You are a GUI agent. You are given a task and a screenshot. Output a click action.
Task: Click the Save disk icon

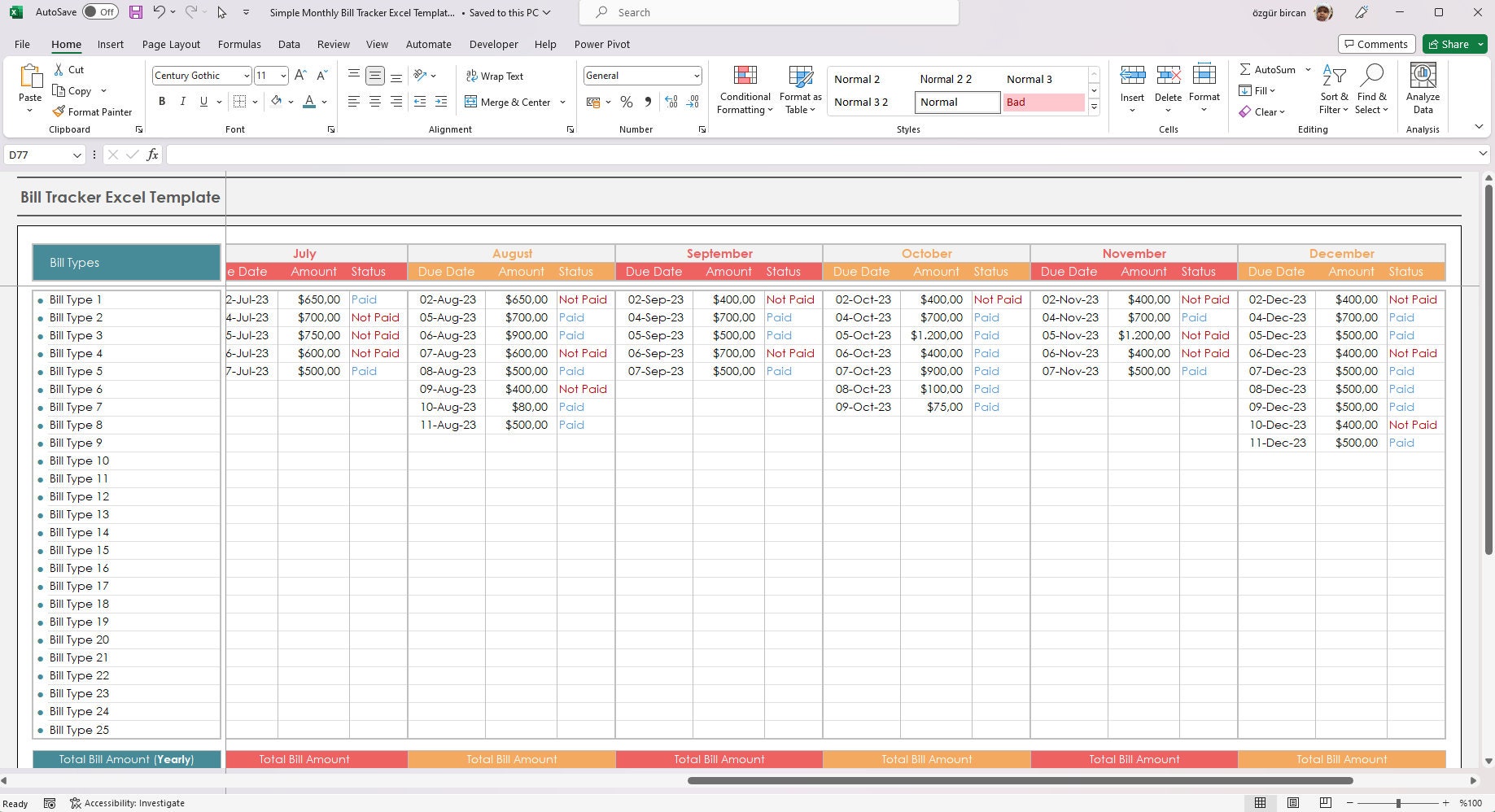click(136, 12)
